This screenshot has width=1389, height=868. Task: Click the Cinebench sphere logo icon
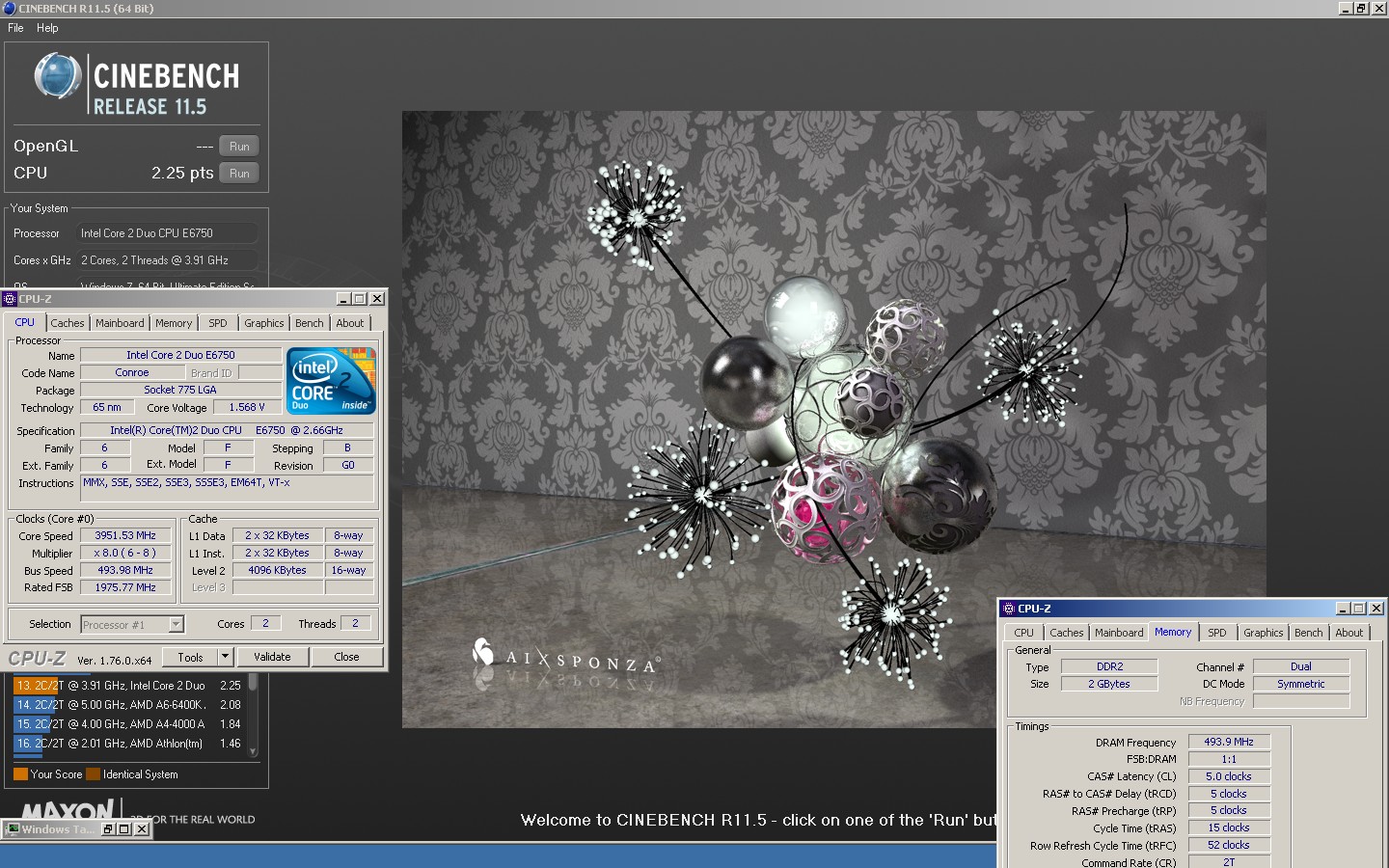click(x=58, y=76)
